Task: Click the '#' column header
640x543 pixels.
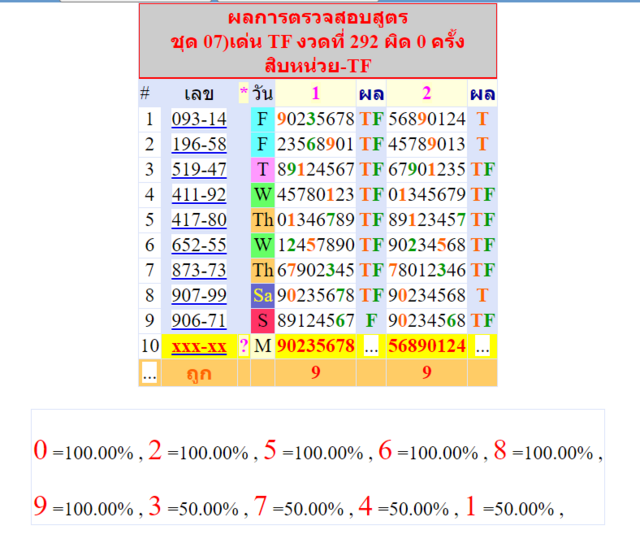Action: pyautogui.click(x=145, y=93)
